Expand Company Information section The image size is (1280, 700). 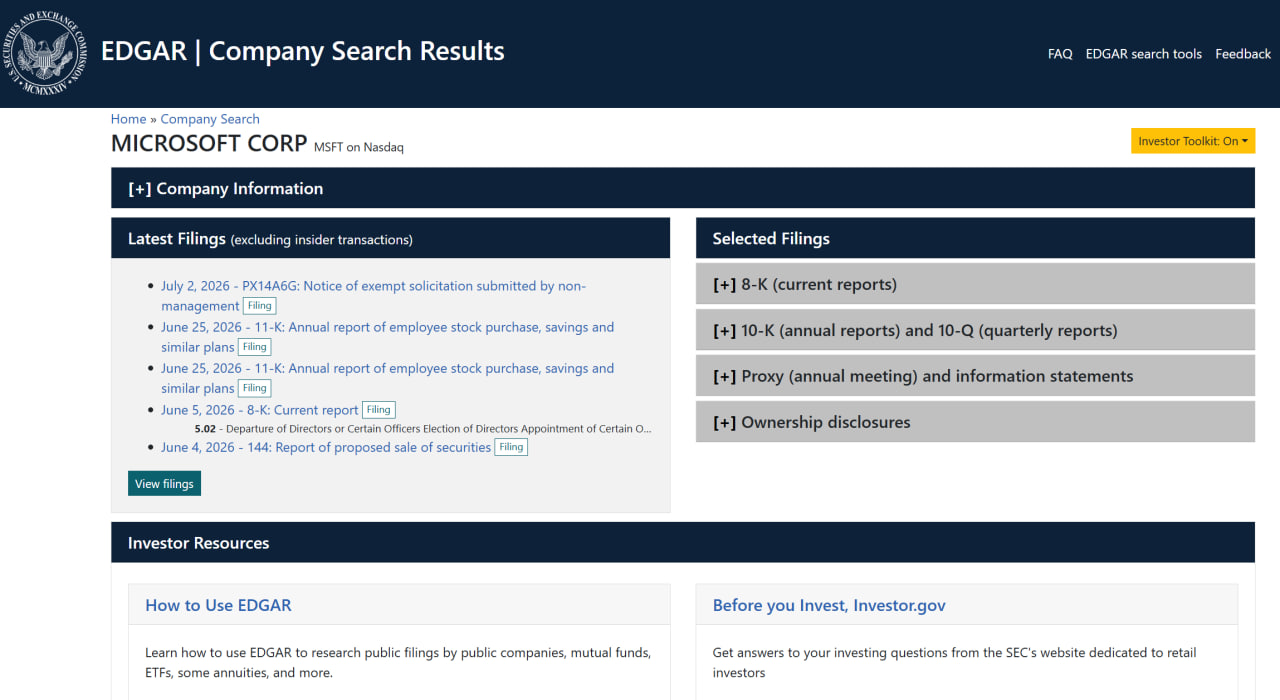coord(682,188)
